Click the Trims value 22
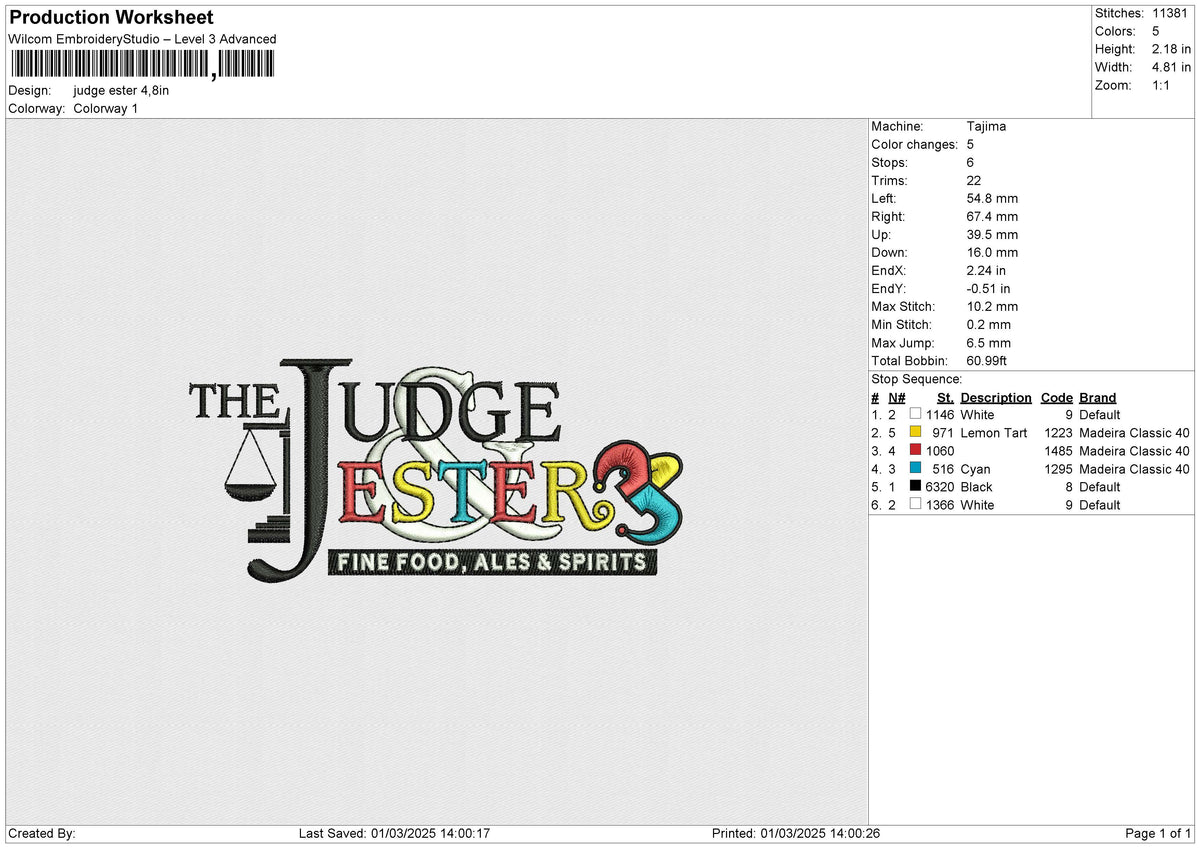1200x848 pixels. point(974,180)
